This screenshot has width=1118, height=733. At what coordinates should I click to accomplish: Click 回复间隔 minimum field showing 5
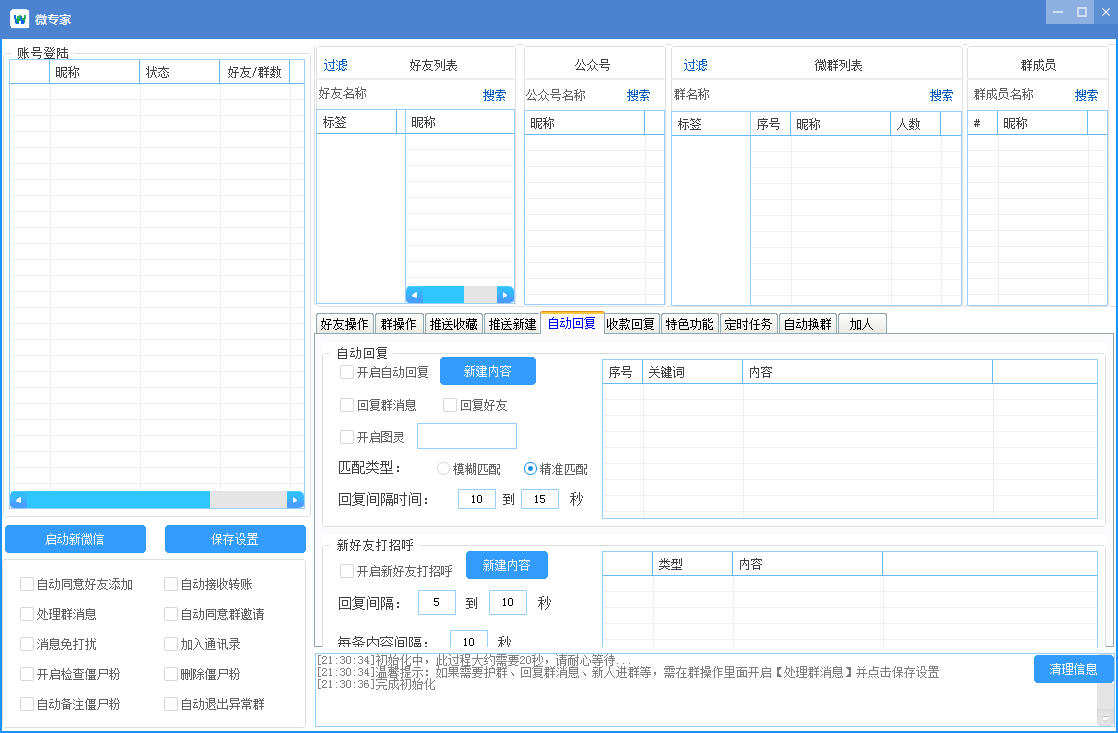[x=436, y=603]
